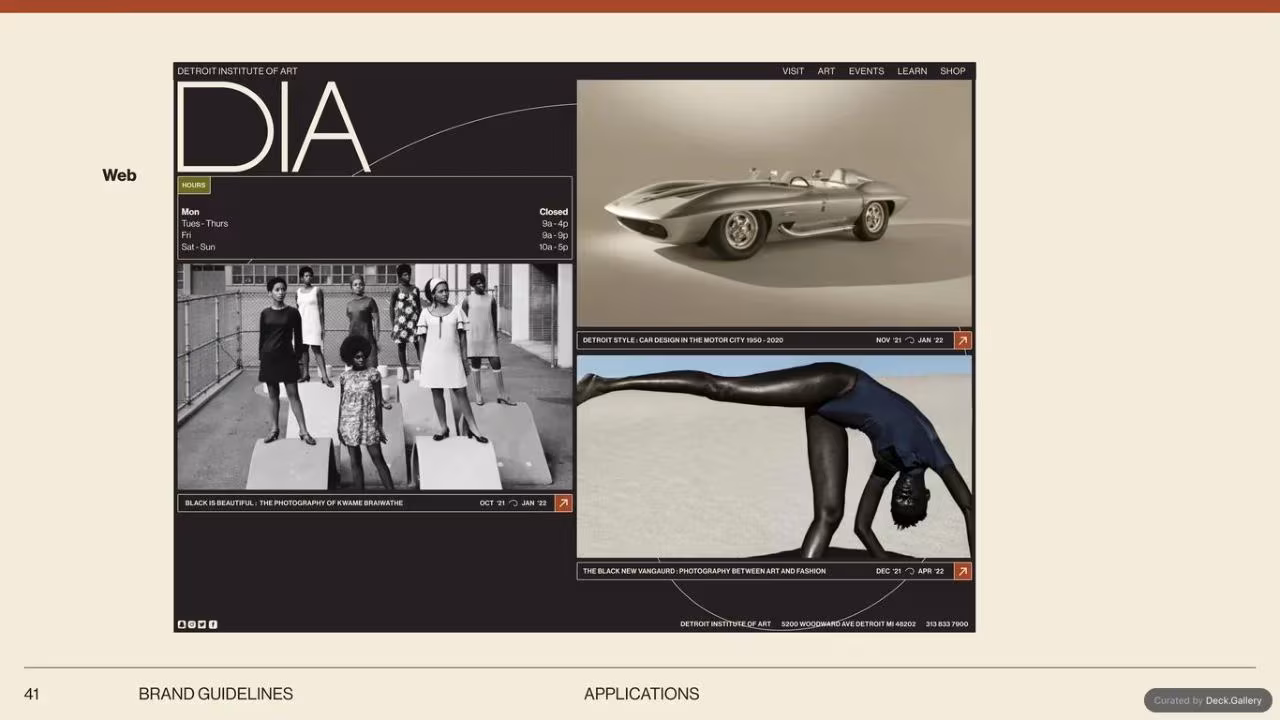
Task: Open the backbend figure photograph
Action: (774, 457)
